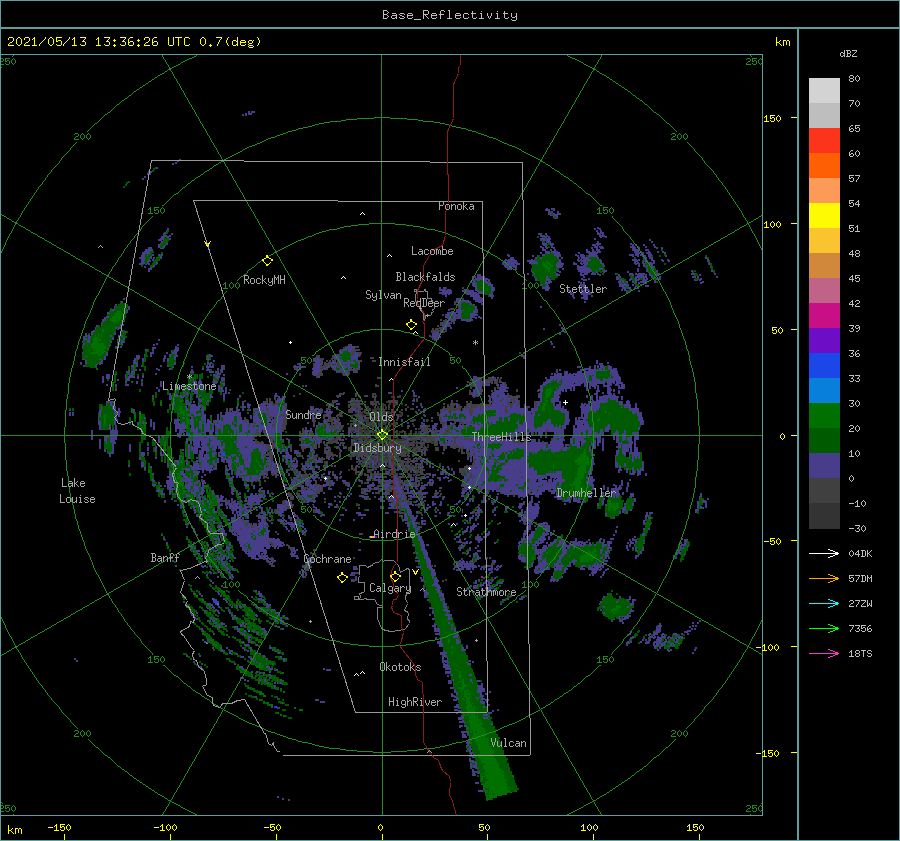Click the blue 36 dBZ color swatch
The image size is (900, 841).
point(824,366)
